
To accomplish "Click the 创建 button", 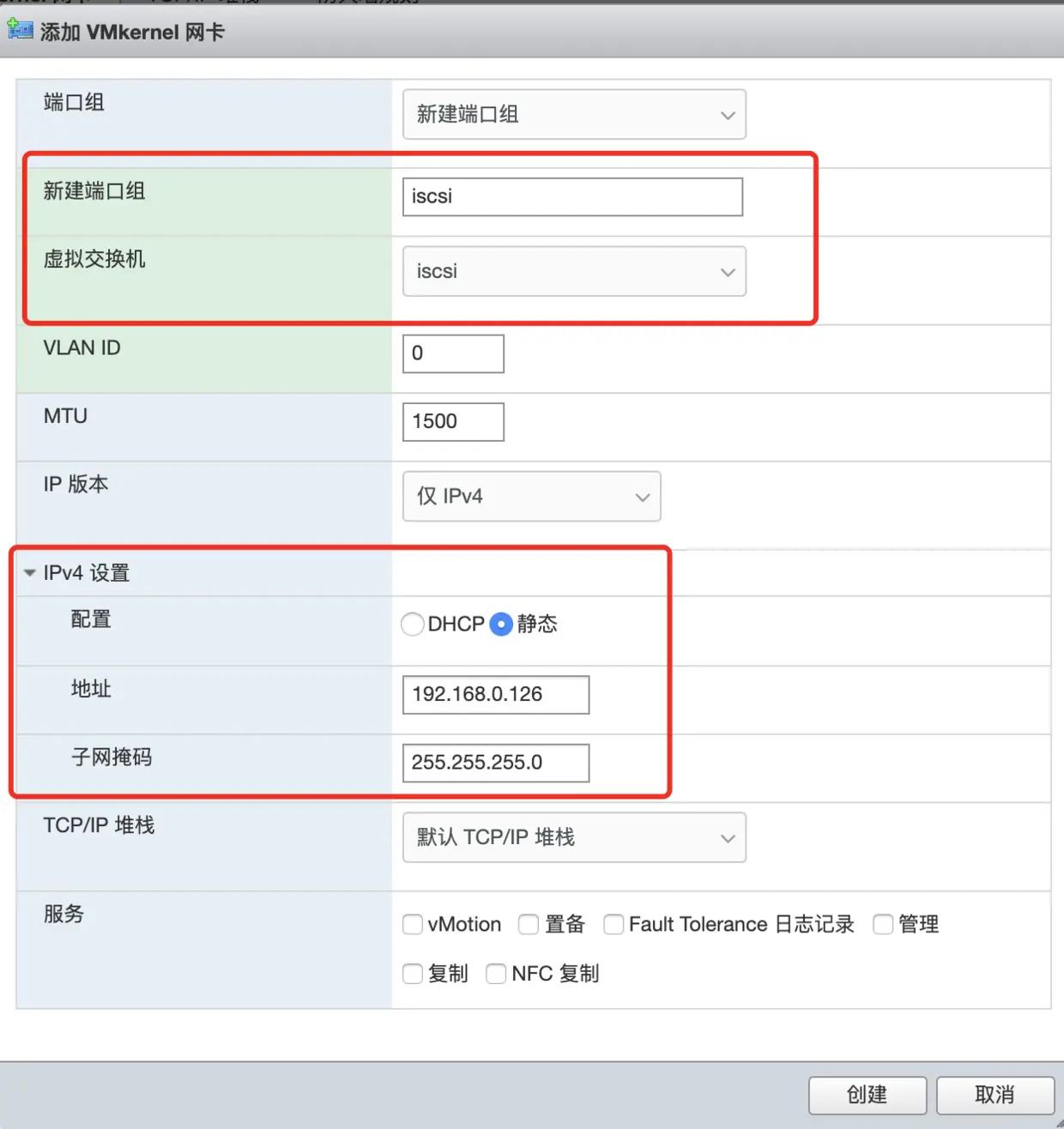I will 868,1095.
